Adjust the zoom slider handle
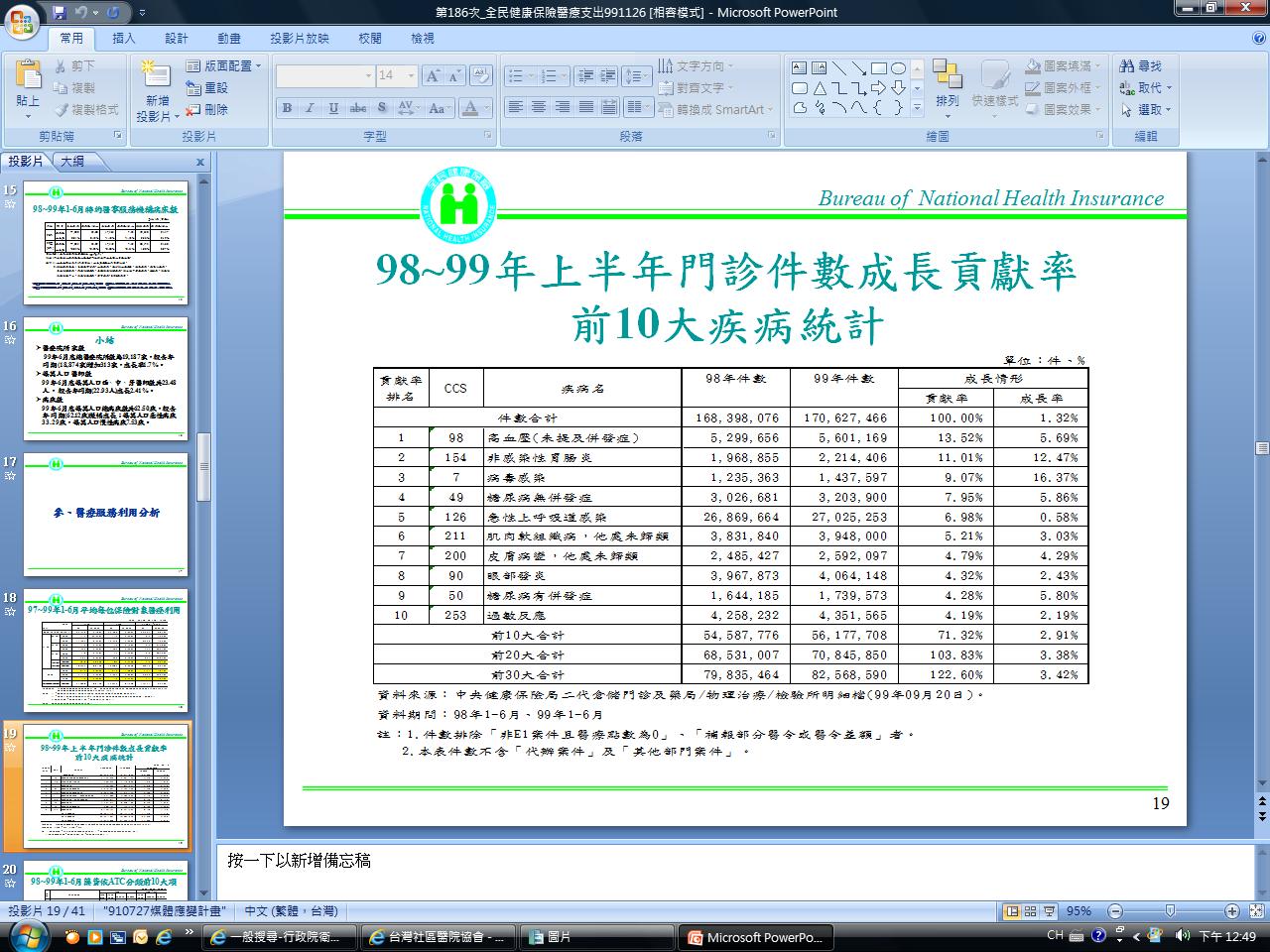This screenshot has height=952, width=1270. pos(1171,911)
